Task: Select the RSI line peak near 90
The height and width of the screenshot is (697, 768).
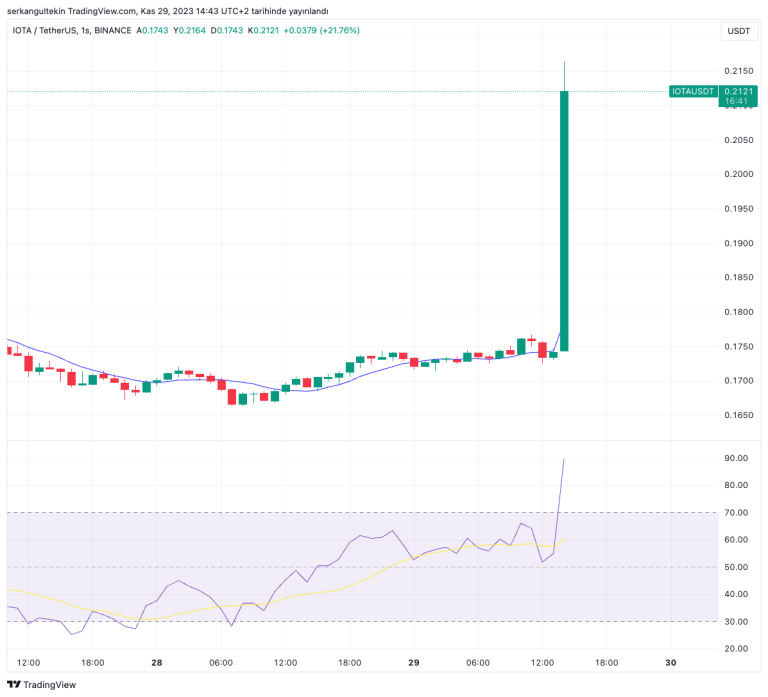Action: click(564, 460)
